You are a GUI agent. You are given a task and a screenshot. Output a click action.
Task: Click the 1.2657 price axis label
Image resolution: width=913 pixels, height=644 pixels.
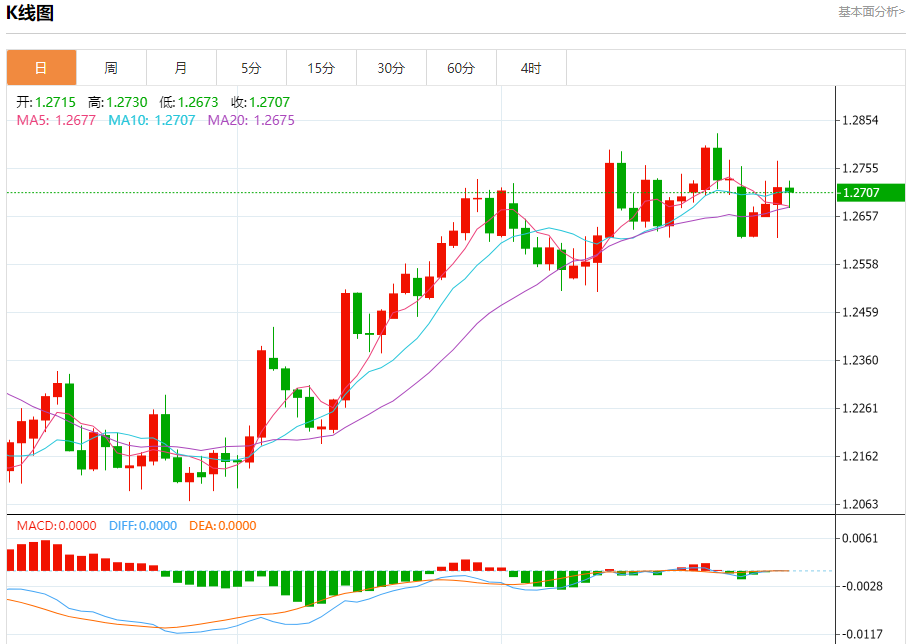860,216
